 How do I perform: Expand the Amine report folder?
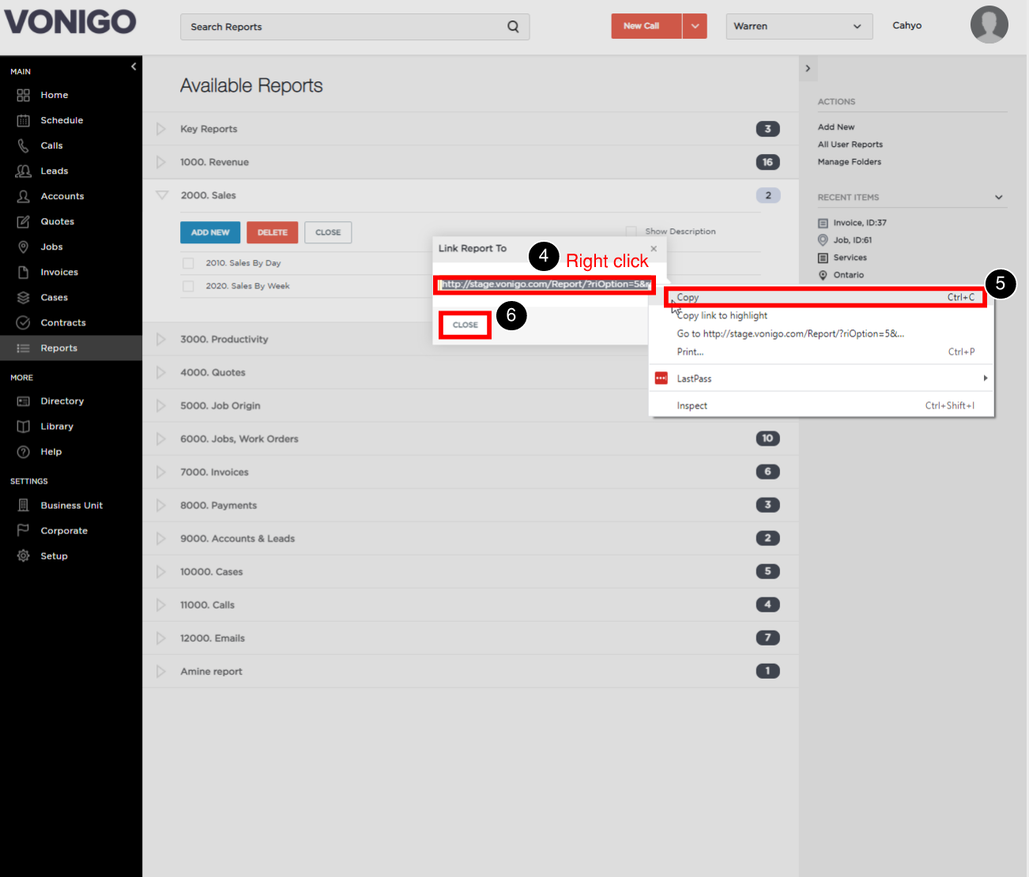161,671
